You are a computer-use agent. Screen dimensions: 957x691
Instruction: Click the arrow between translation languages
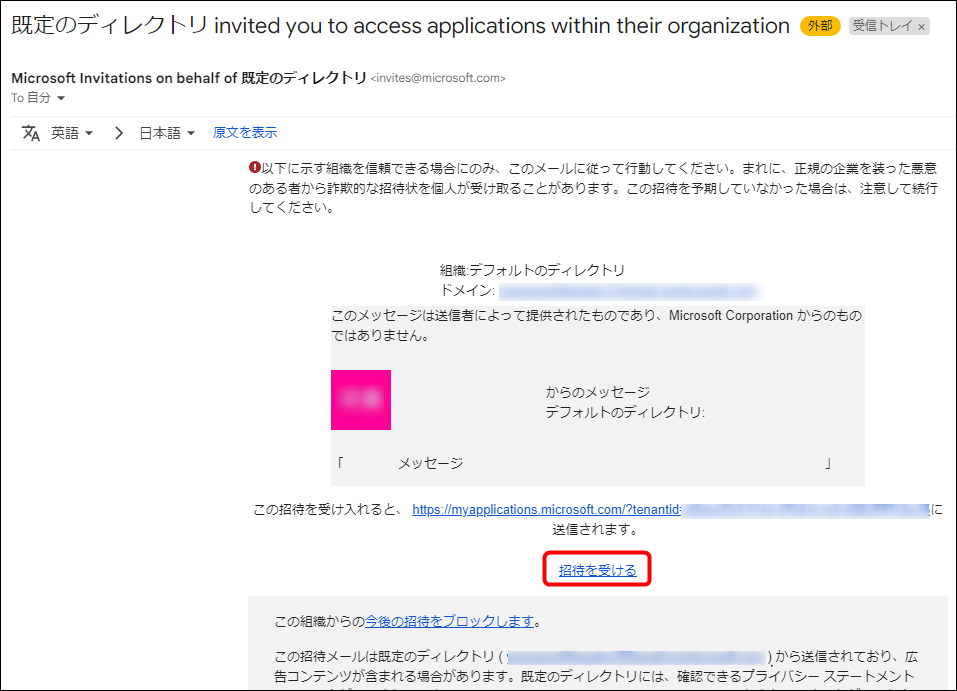(x=118, y=132)
